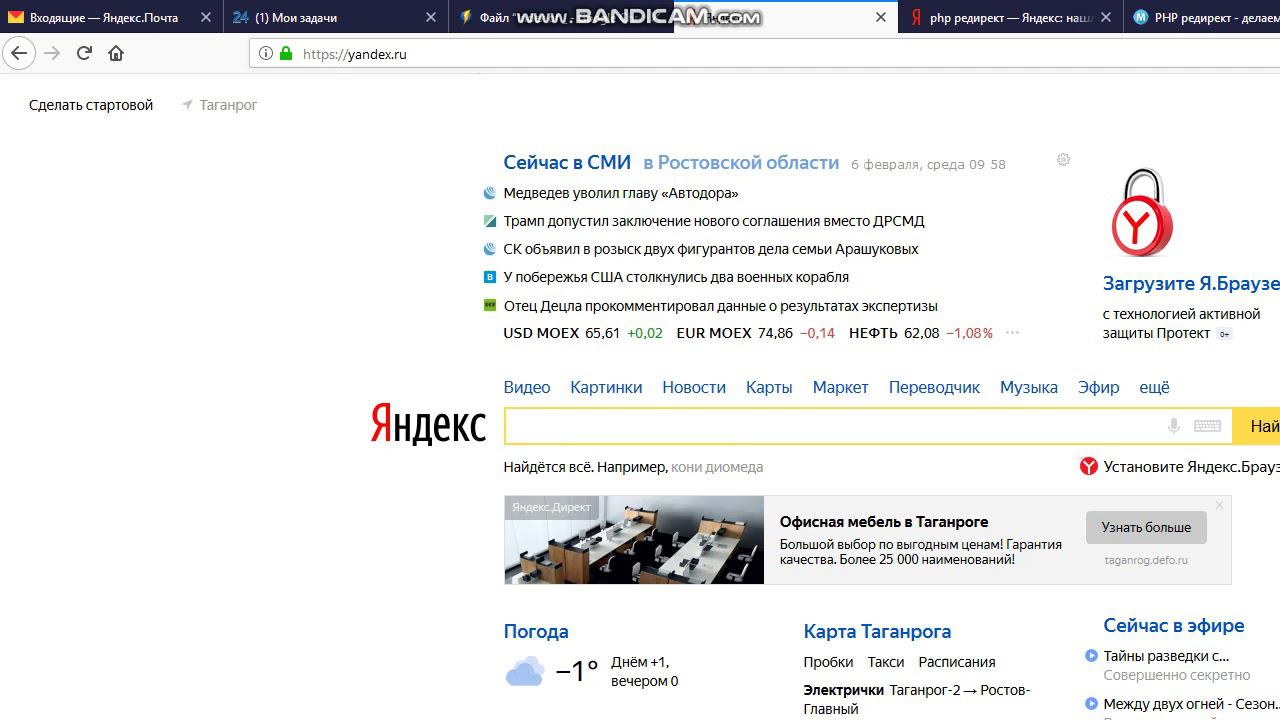Image resolution: width=1280 pixels, height=720 pixels.
Task: Open the У побережья США столкнулись headline
Action: pyautogui.click(x=676, y=277)
